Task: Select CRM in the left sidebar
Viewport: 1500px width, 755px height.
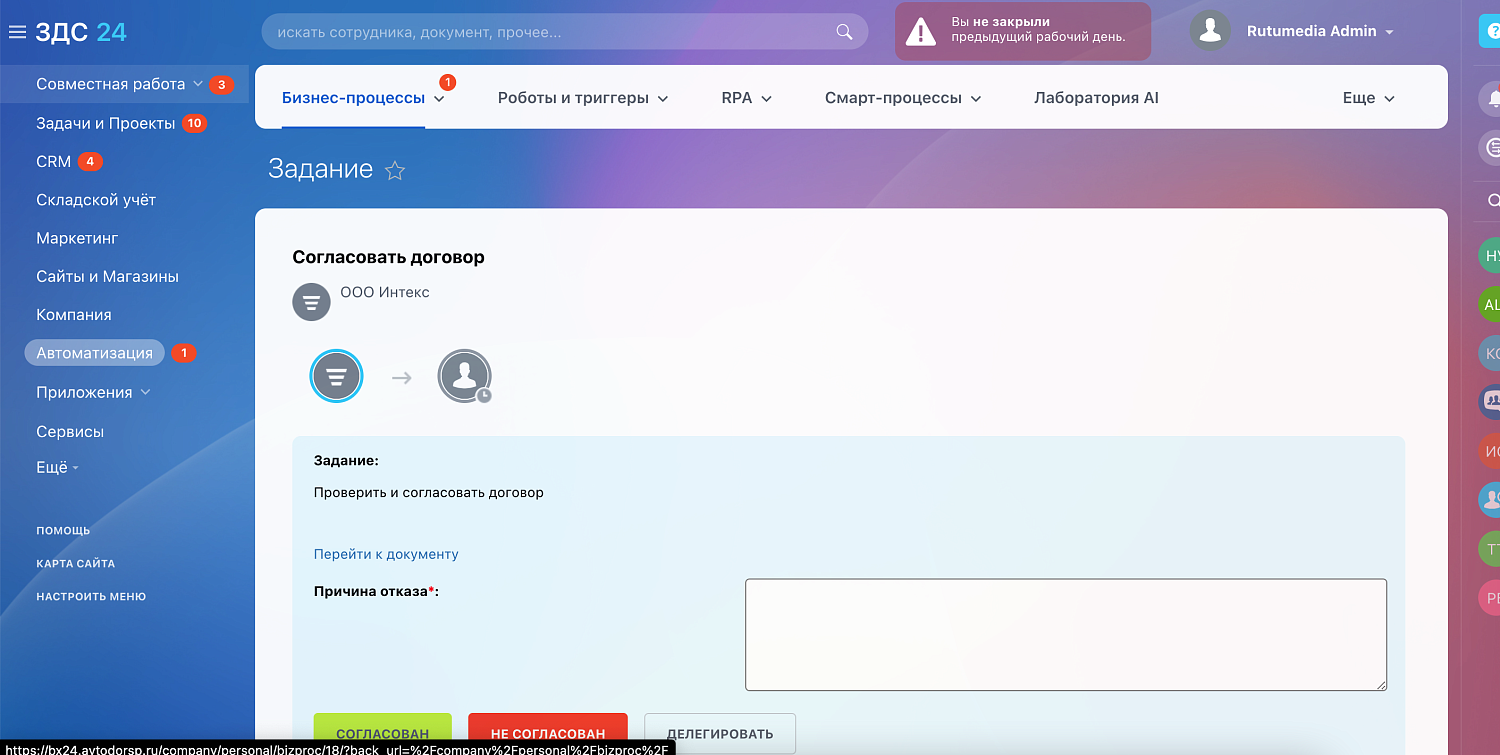Action: (55, 161)
